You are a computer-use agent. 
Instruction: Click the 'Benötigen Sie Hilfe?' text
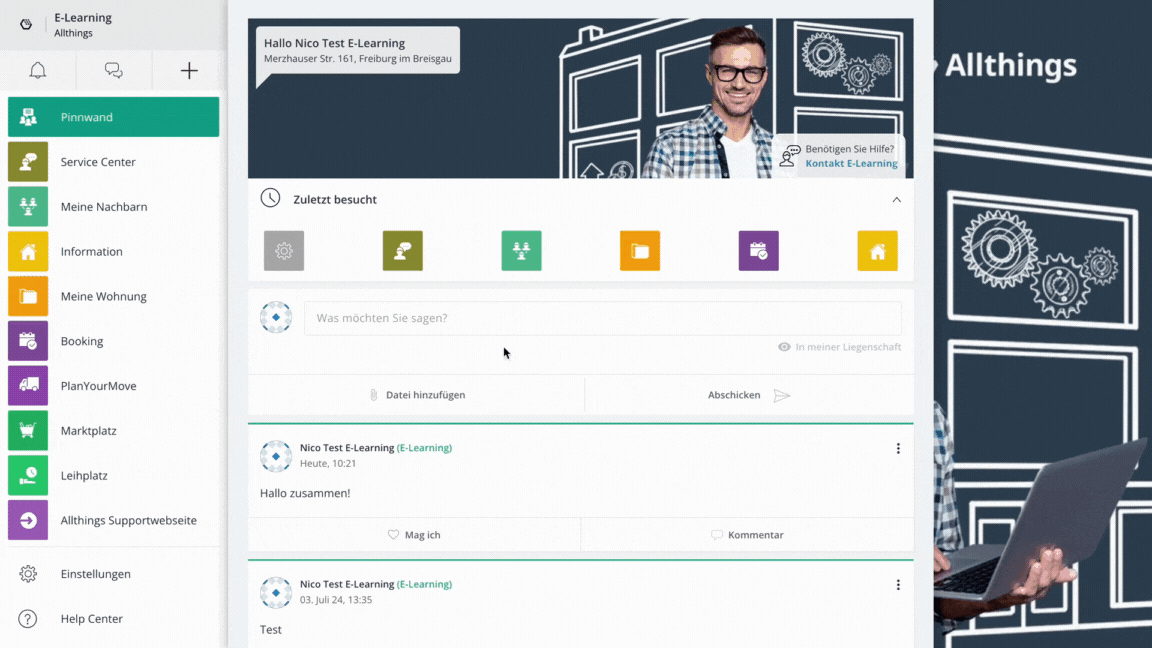coord(849,148)
